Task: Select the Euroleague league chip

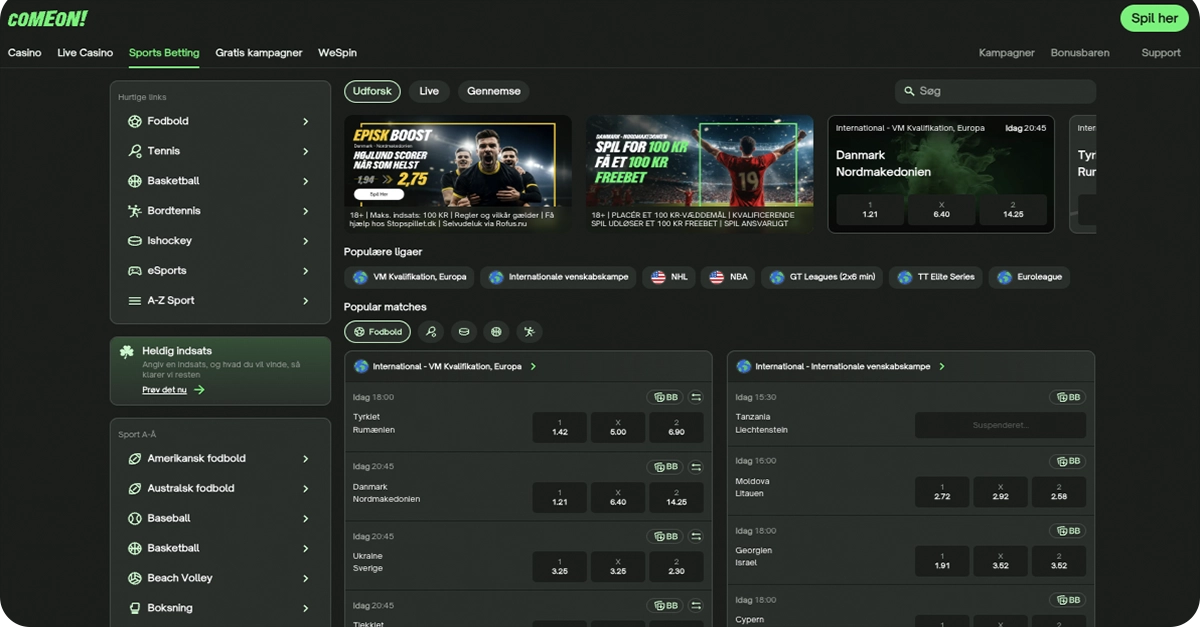Action: click(x=1030, y=277)
